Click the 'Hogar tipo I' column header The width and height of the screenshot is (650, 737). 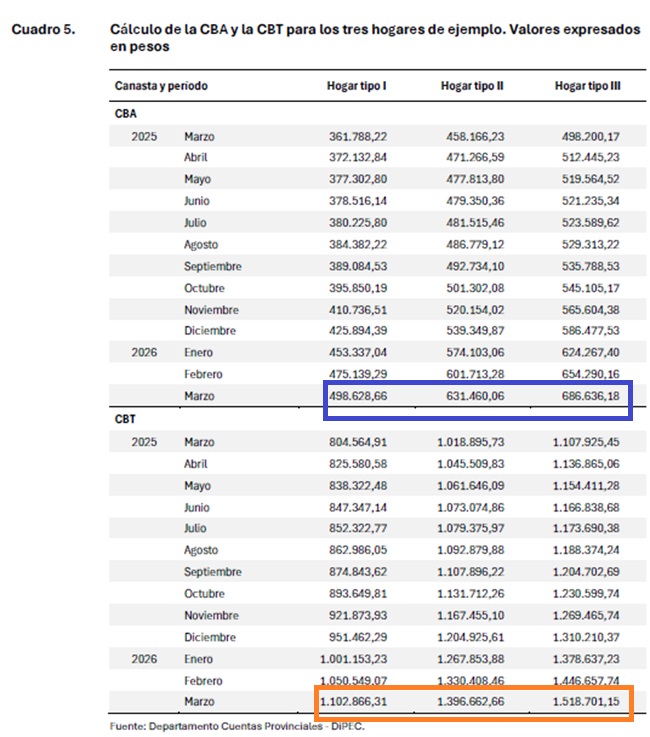(x=356, y=87)
